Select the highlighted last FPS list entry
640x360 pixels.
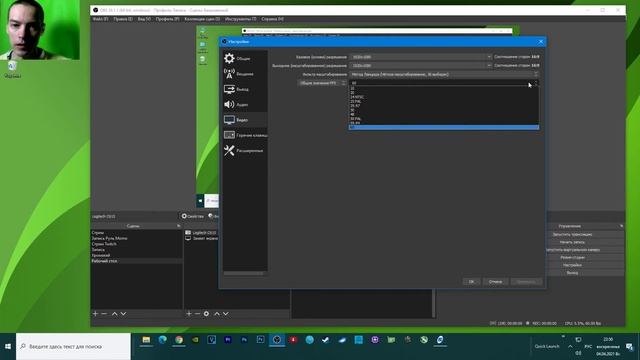[x=444, y=127]
